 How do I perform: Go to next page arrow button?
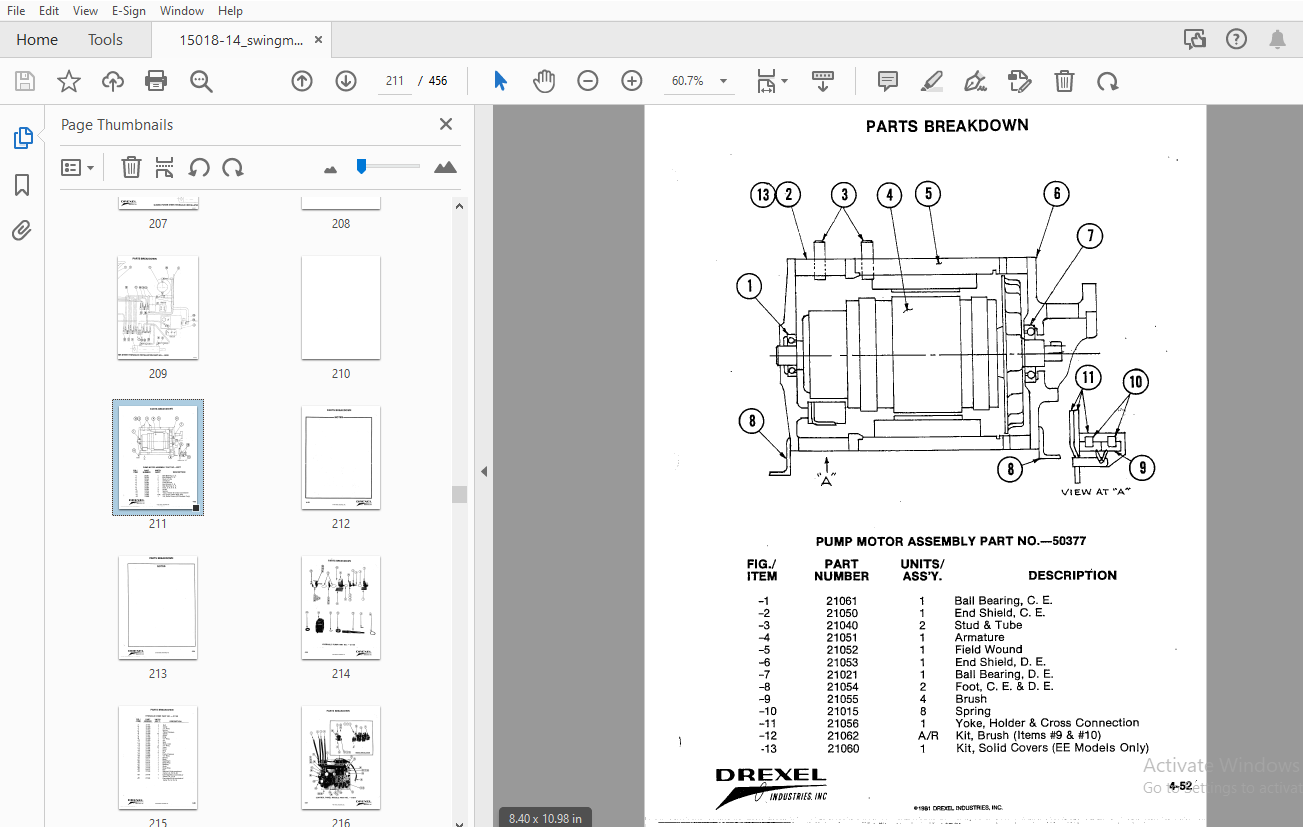click(x=346, y=81)
